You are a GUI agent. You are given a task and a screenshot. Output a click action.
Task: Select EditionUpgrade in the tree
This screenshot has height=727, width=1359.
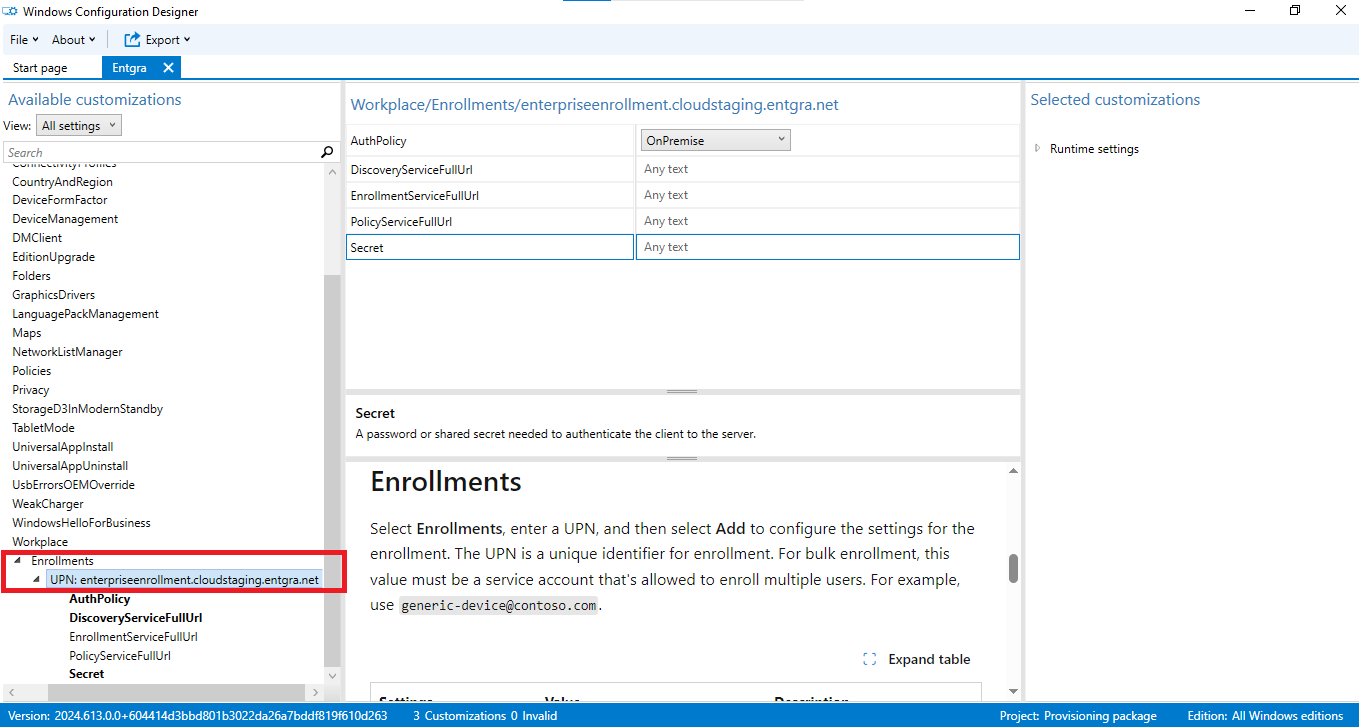(53, 257)
